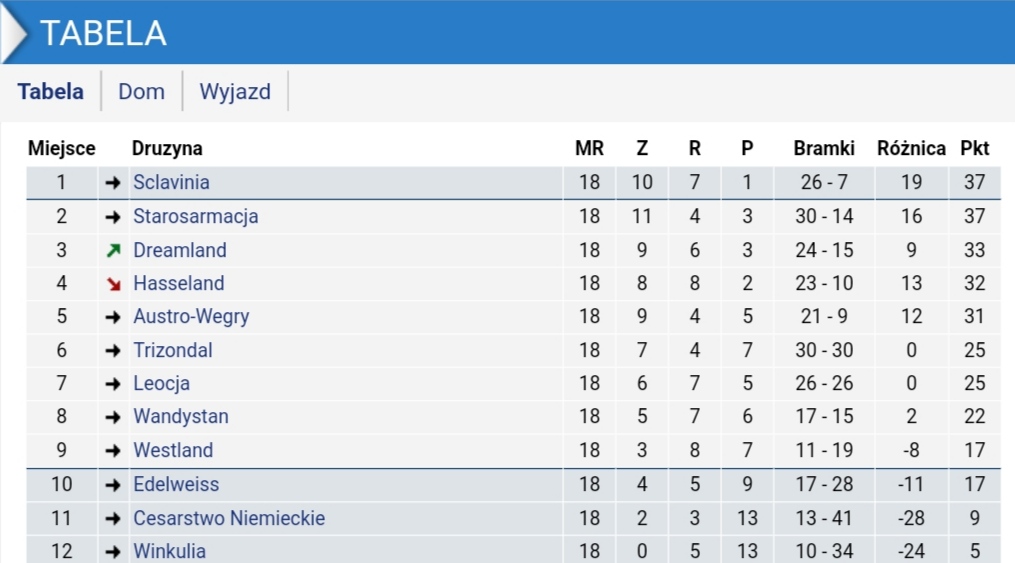Open the Wandystan team link
This screenshot has height=563, width=1015.
pyautogui.click(x=181, y=416)
